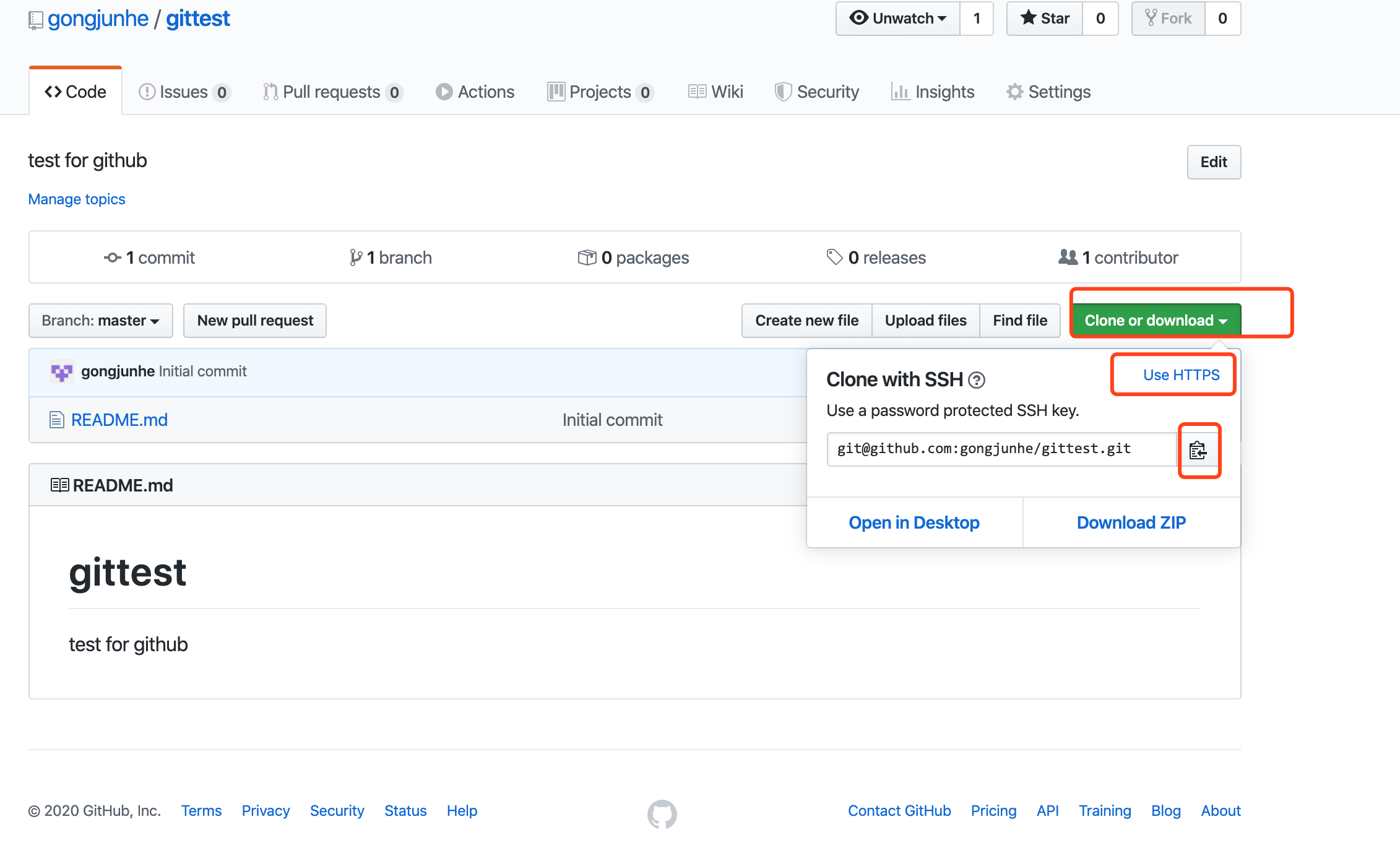Switch clone method to Use HTTPS
Screen dimensions: 1400x853
[1180, 375]
